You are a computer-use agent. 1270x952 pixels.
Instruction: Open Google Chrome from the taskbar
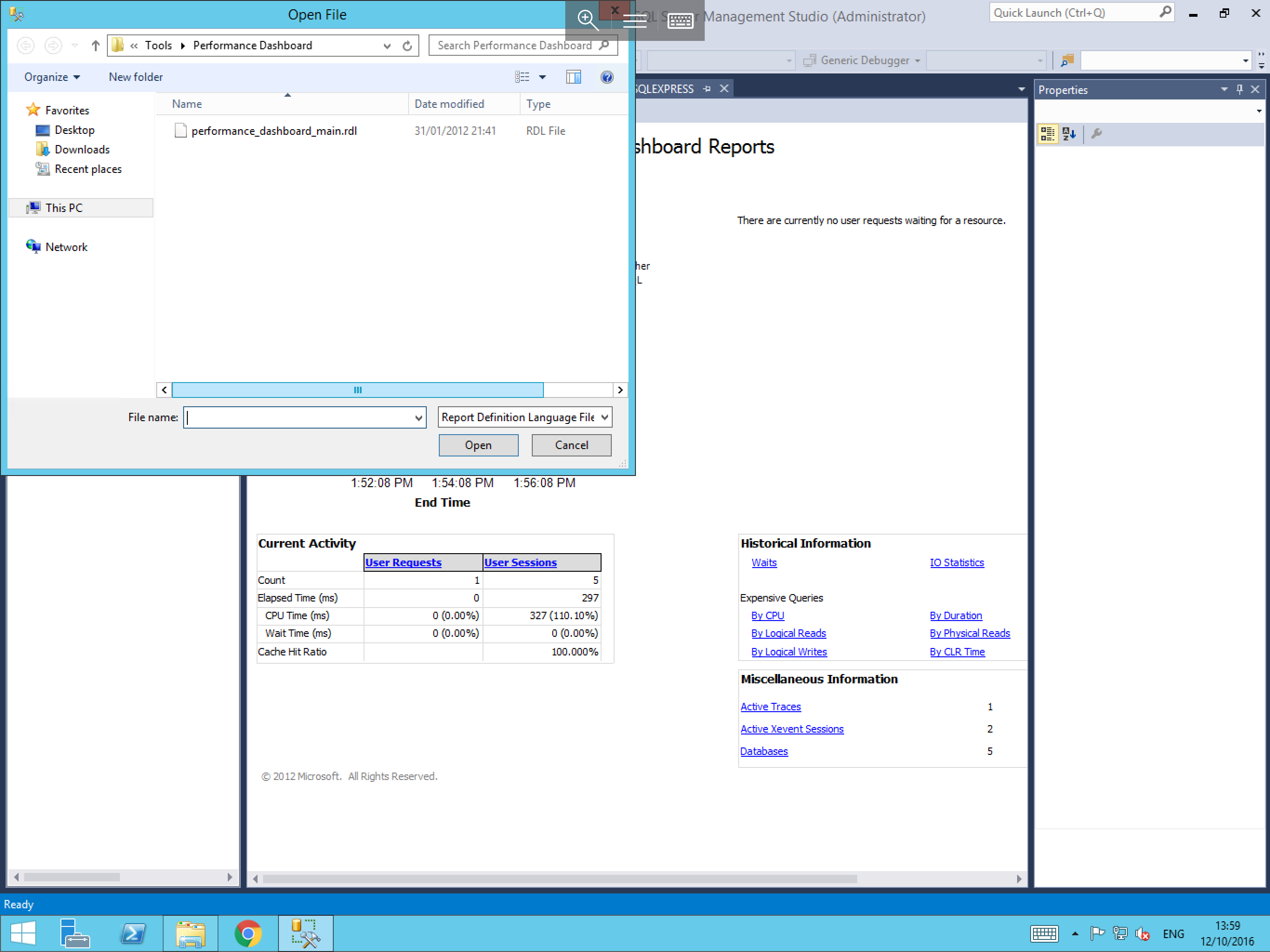(248, 933)
